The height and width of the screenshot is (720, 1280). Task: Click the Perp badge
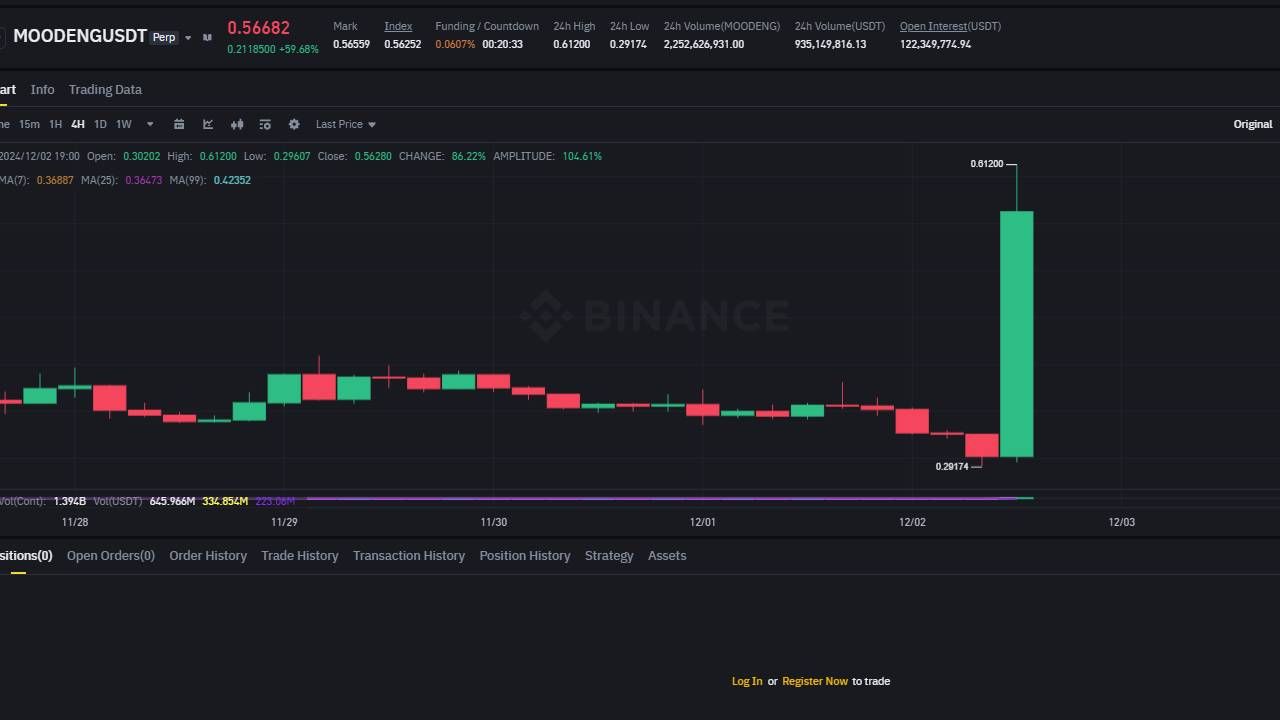[x=164, y=37]
